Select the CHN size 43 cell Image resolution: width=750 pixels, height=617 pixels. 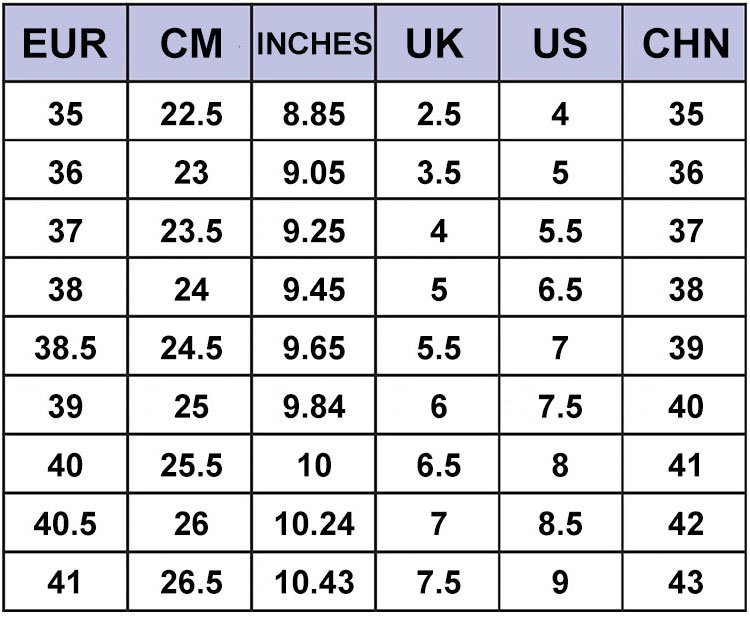click(686, 582)
